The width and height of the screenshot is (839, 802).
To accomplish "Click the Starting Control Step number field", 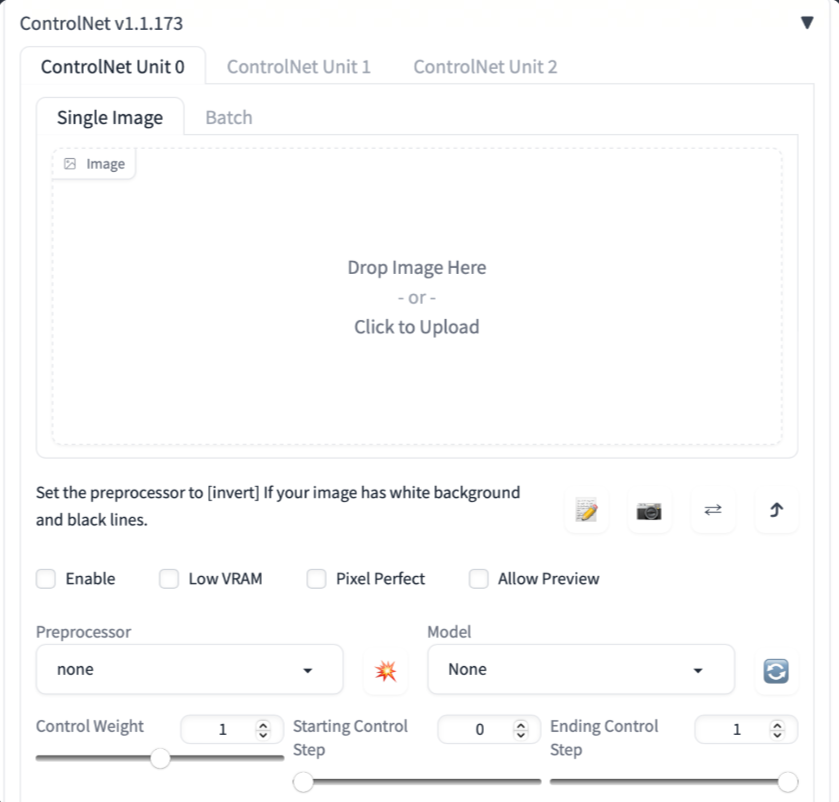I will [489, 729].
